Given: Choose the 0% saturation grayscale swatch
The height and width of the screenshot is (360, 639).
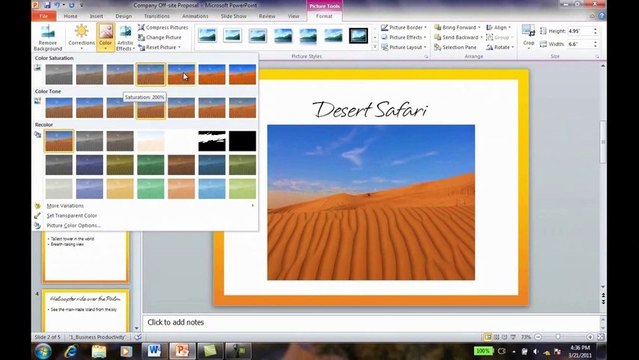Looking at the screenshot, I should coord(59,74).
